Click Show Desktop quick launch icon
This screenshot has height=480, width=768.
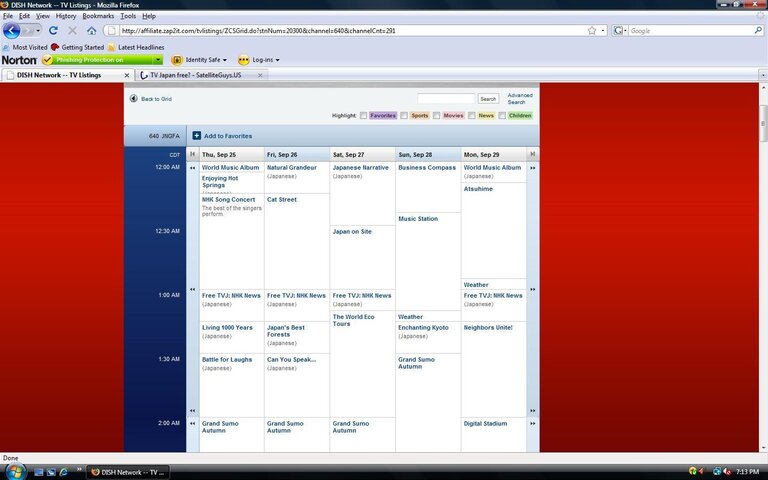click(39, 472)
